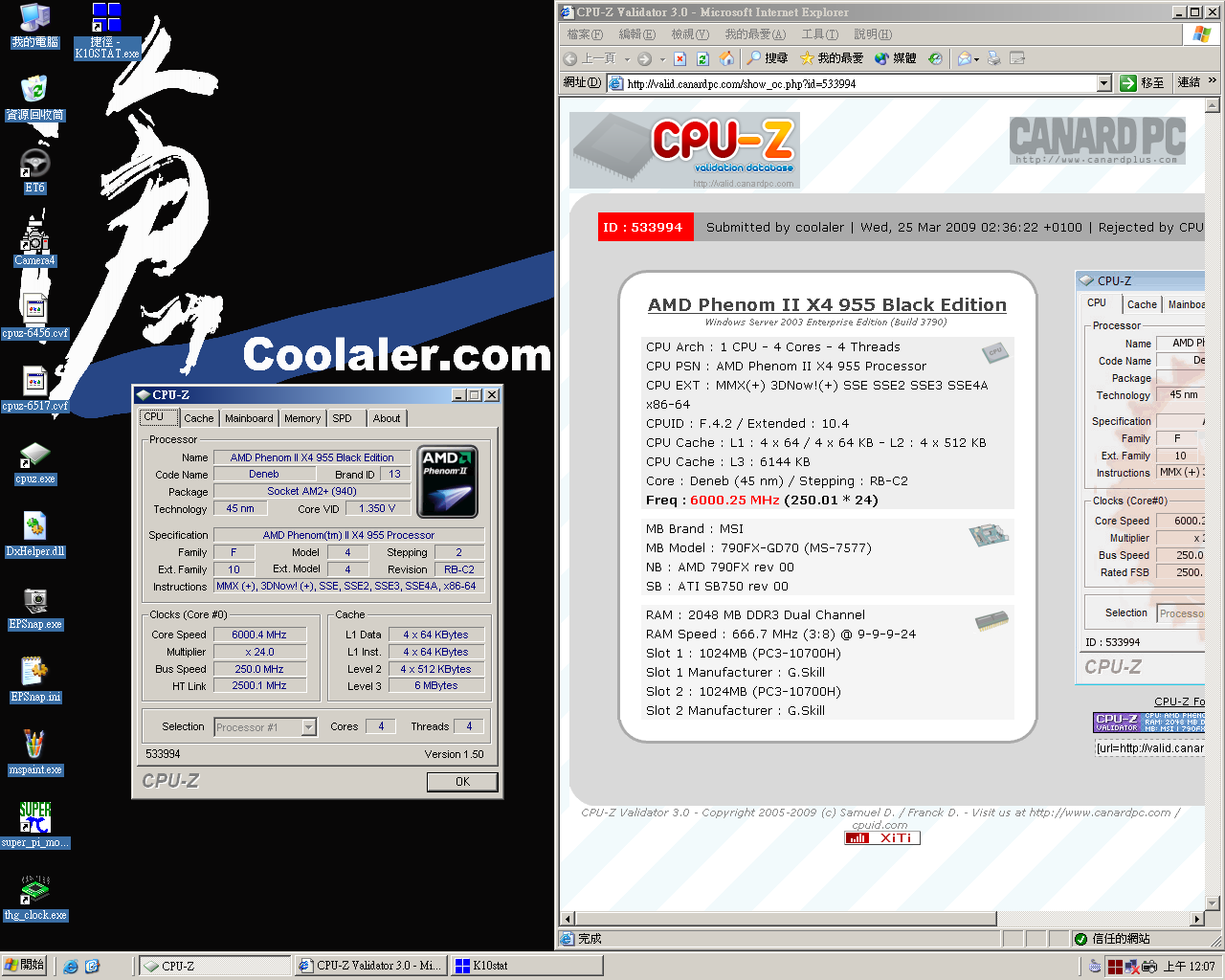
Task: Select the EPSnap.ini desktop icon
Action: (35, 679)
